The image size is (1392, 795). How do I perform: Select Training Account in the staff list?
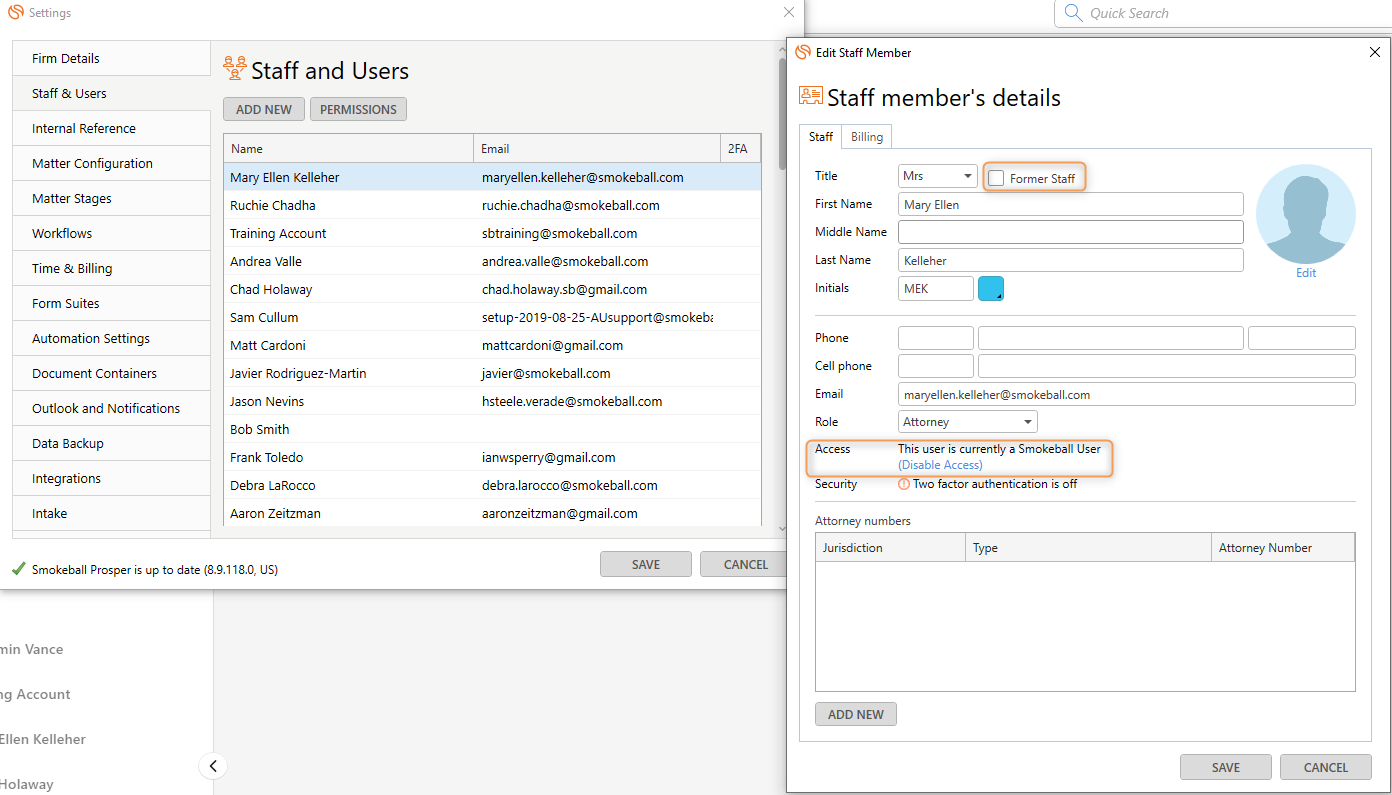pyautogui.click(x=492, y=233)
